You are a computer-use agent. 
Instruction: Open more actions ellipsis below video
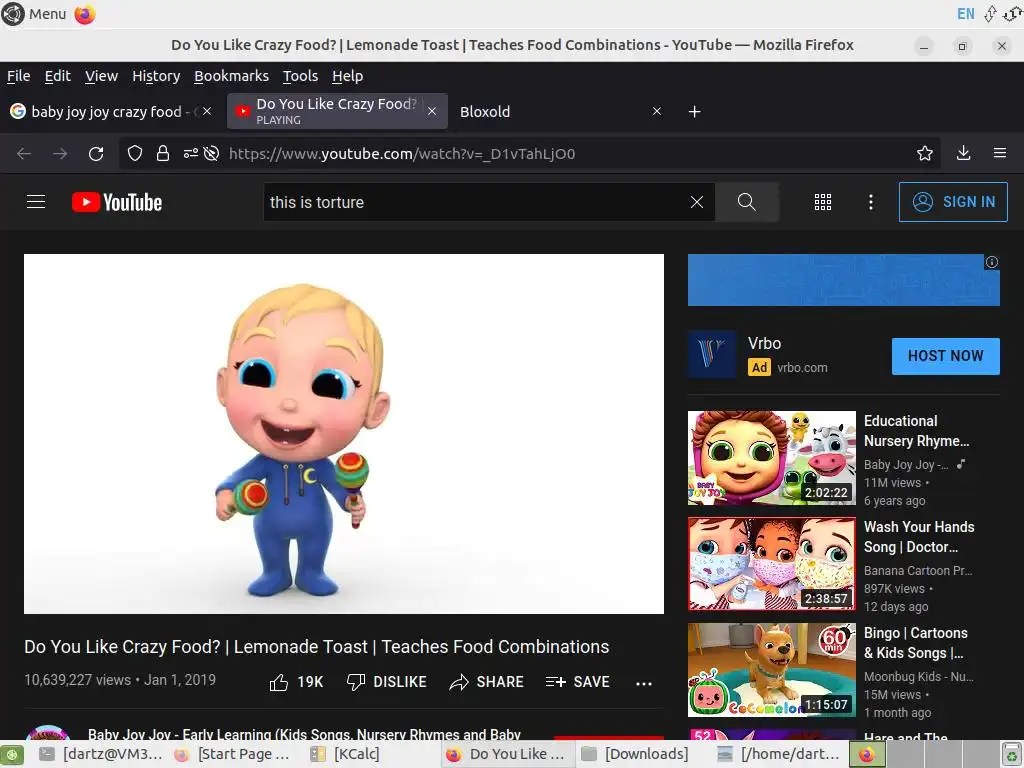coord(644,684)
